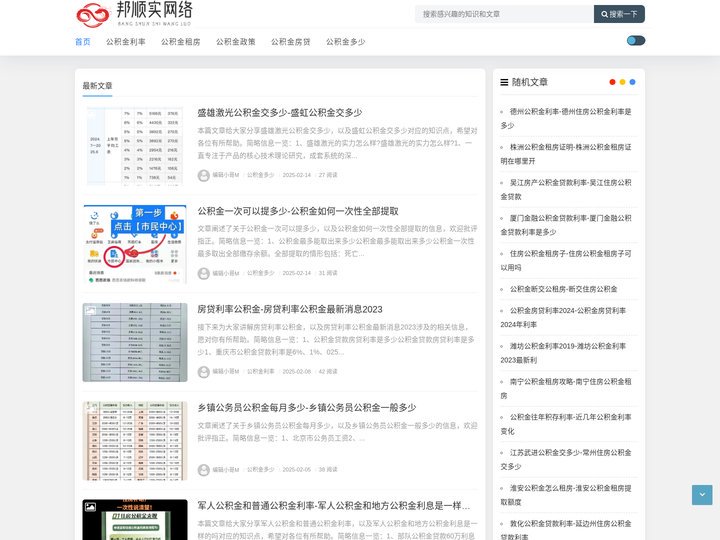
Task: Click the blue dot in 随机文章 header
Action: coord(632,82)
